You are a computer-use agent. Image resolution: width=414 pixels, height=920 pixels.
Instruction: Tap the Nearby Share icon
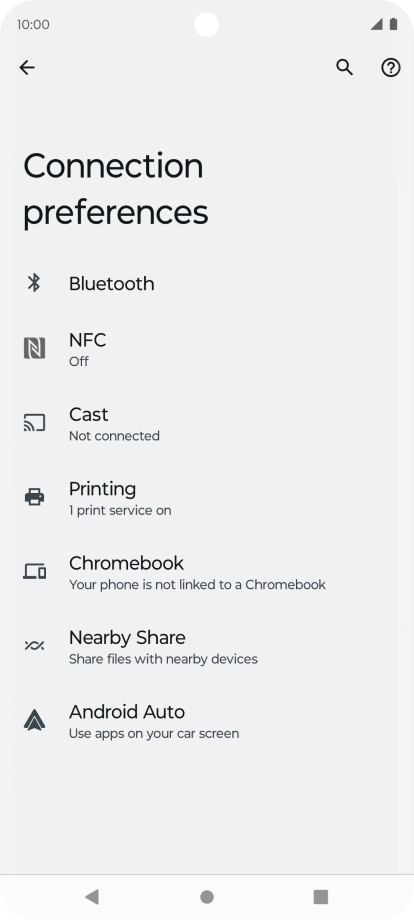34,645
